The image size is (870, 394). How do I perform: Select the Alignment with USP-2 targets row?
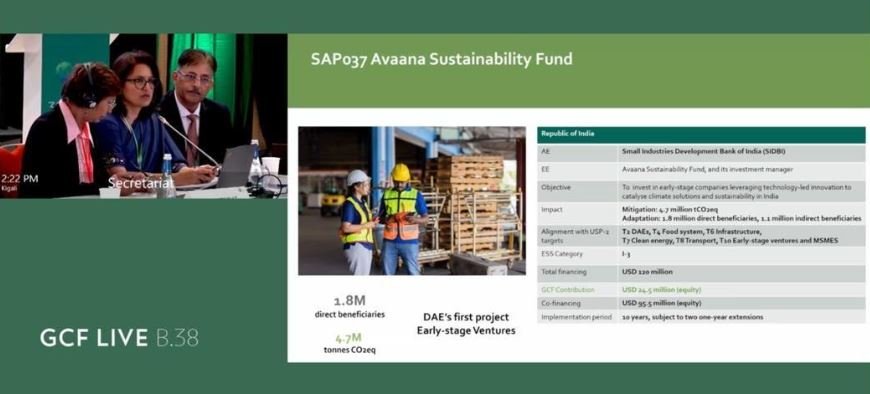click(701, 236)
